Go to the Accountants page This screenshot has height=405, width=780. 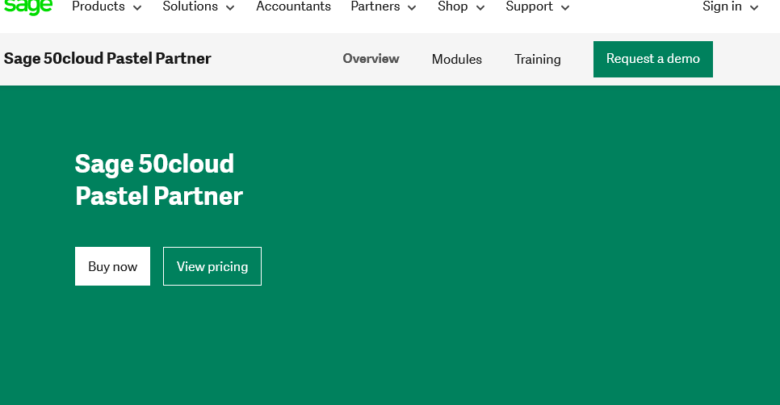(x=293, y=7)
